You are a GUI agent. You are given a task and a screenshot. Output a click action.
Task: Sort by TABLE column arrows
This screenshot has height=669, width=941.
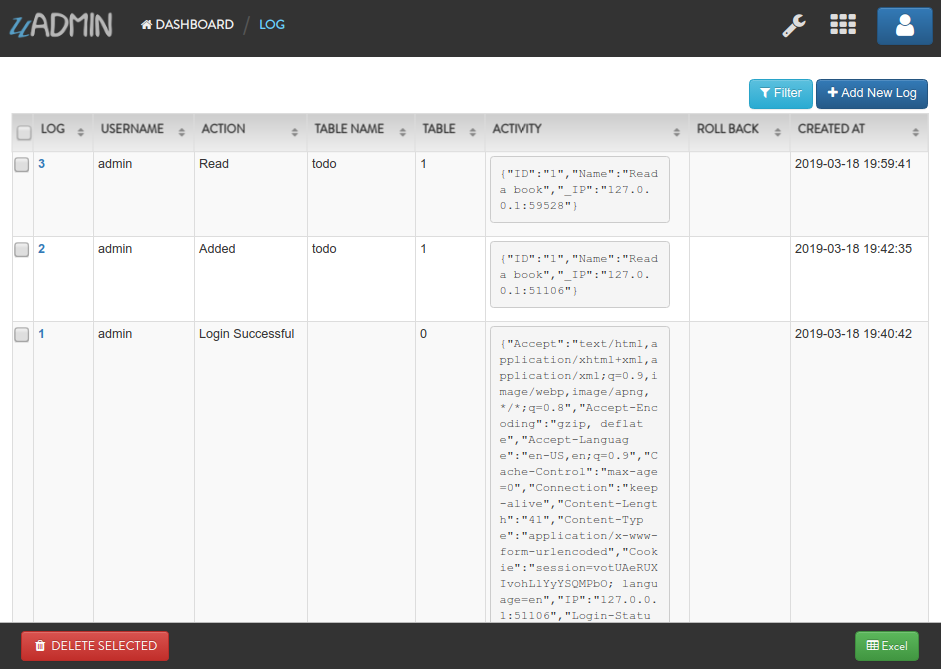tap(472, 132)
